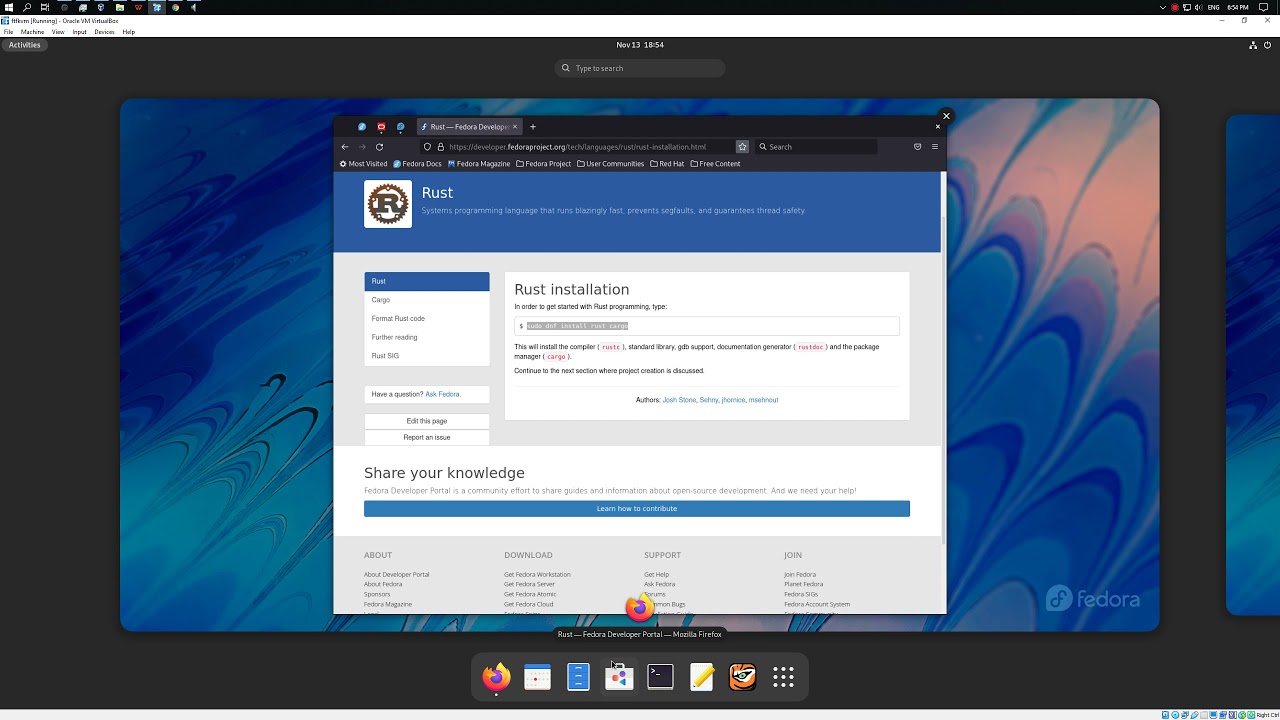Click the site information shield icon

[x=427, y=147]
